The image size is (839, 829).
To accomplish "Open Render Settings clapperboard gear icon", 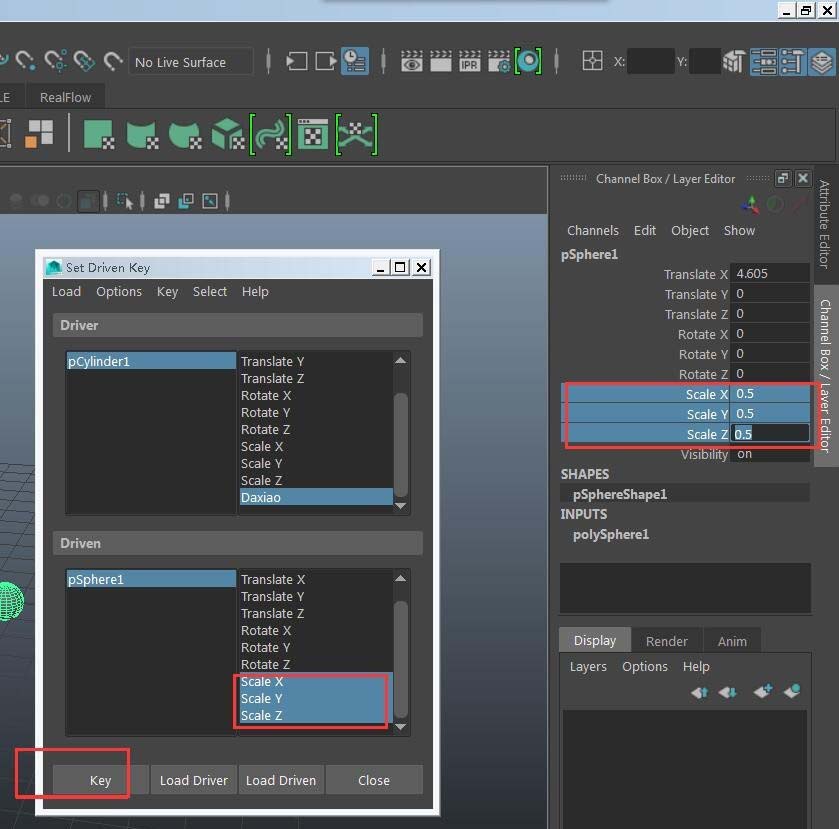I will coord(499,61).
